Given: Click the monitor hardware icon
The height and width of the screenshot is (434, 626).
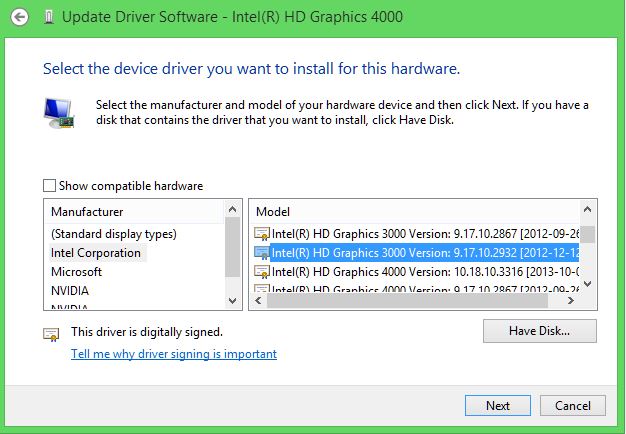Looking at the screenshot, I should pos(59,113).
